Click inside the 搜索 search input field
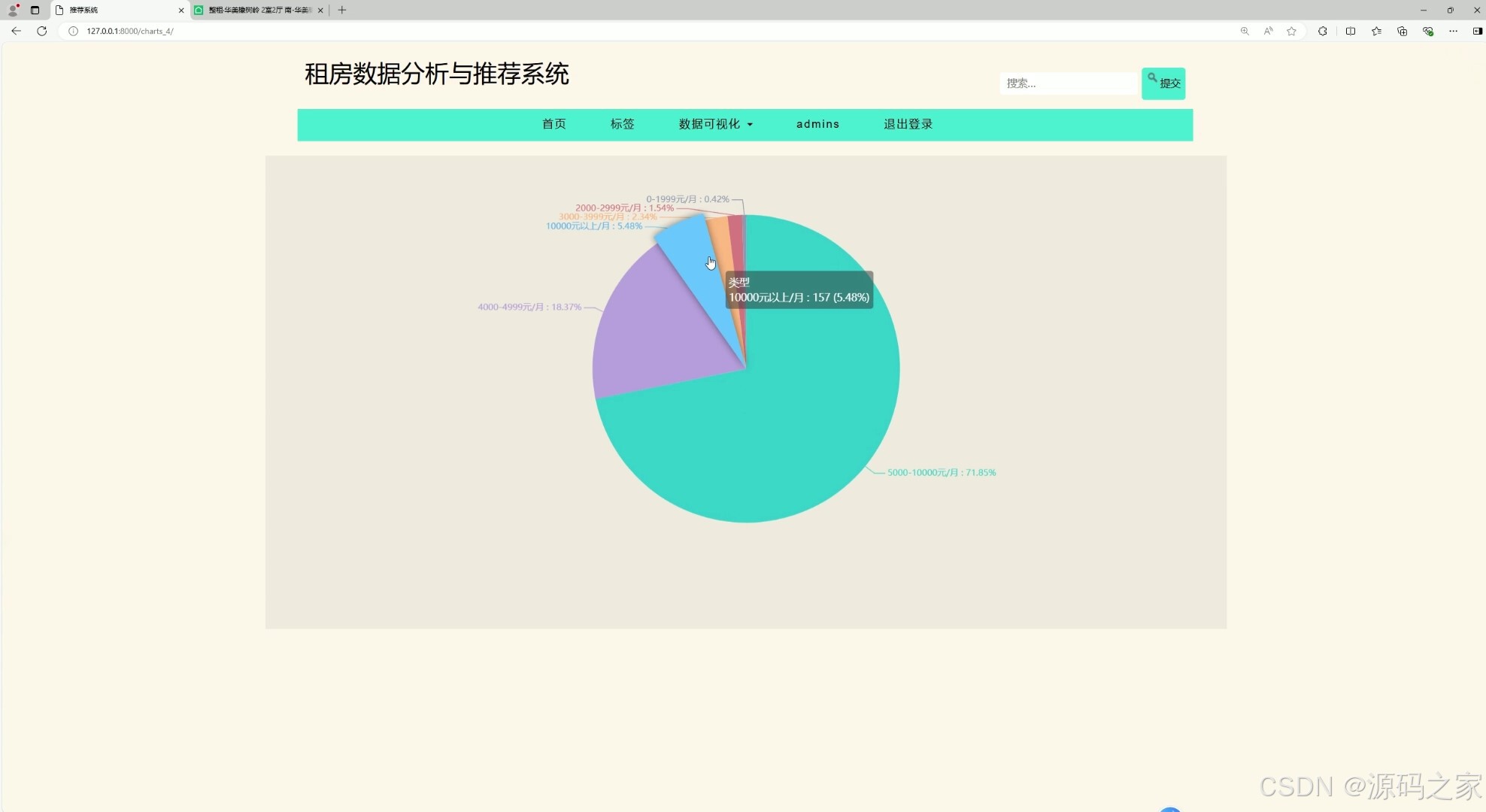 click(1068, 83)
